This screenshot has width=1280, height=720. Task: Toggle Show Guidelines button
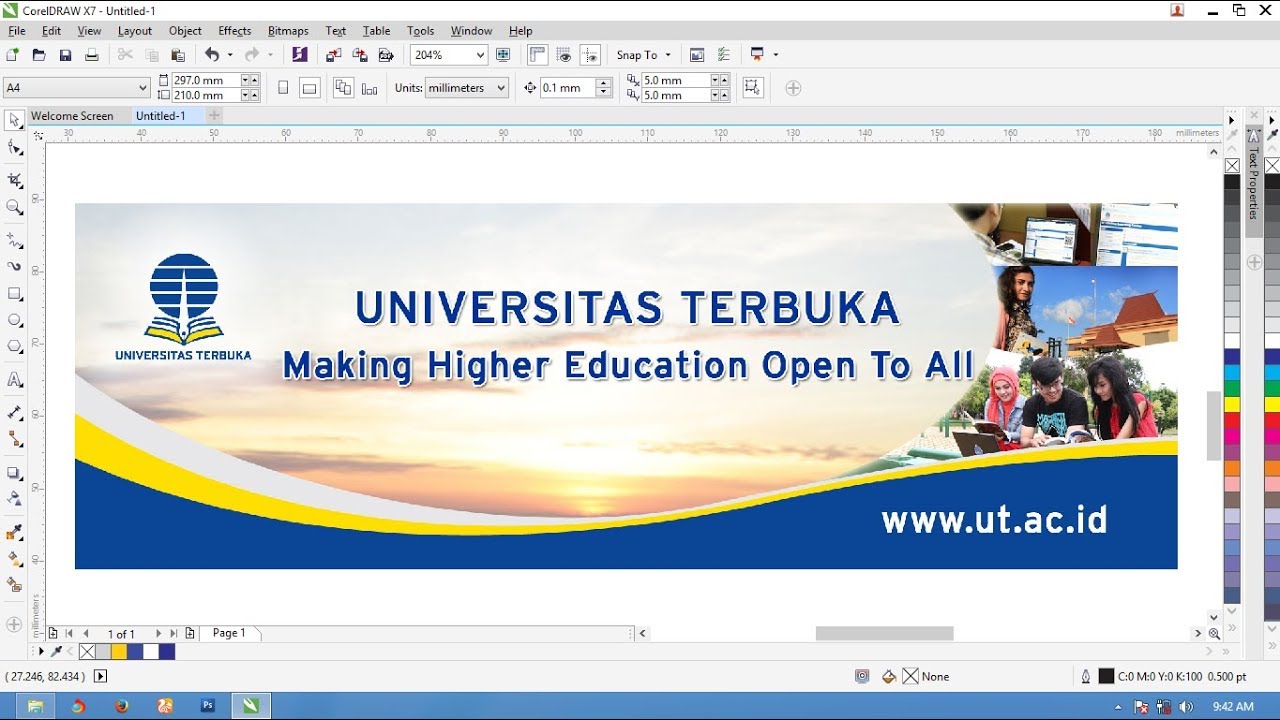coord(590,55)
